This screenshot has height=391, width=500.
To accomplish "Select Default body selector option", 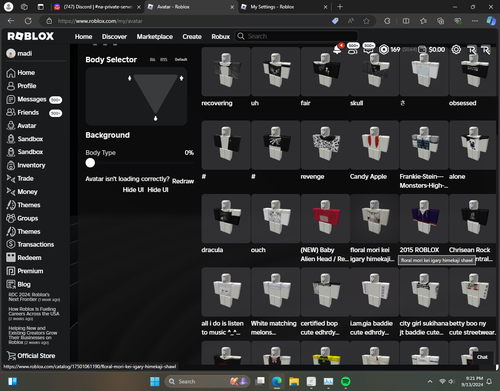I will (x=181, y=60).
